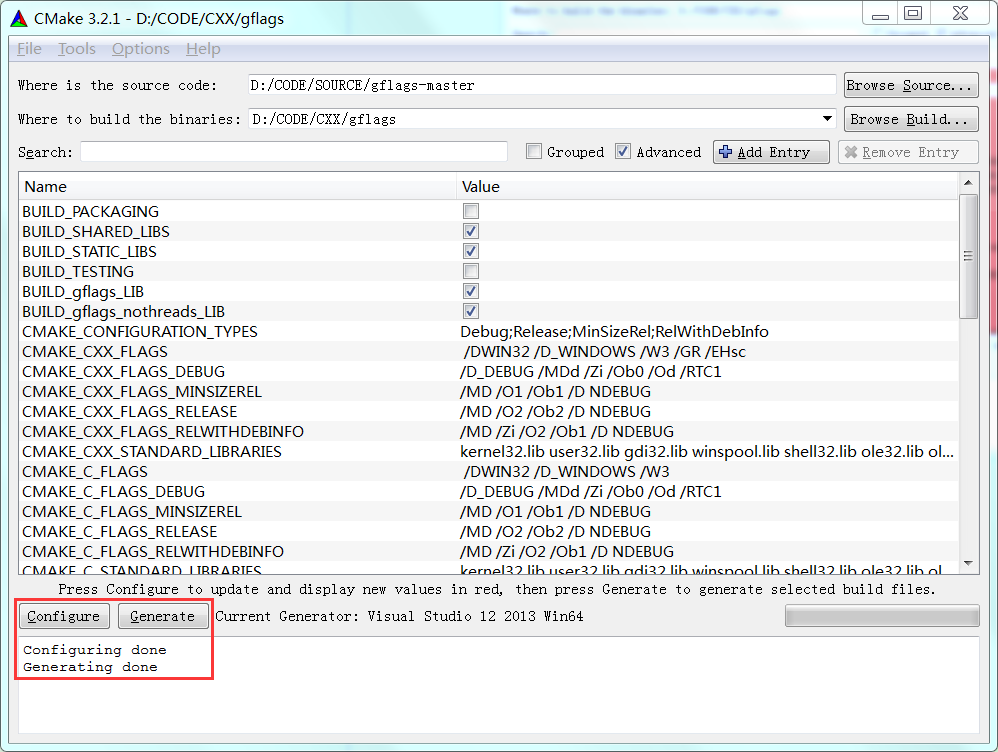Select the CMAKE_C_FLAGS_RELWITHDEBINFO row name
This screenshot has height=752, width=998.
(153, 551)
